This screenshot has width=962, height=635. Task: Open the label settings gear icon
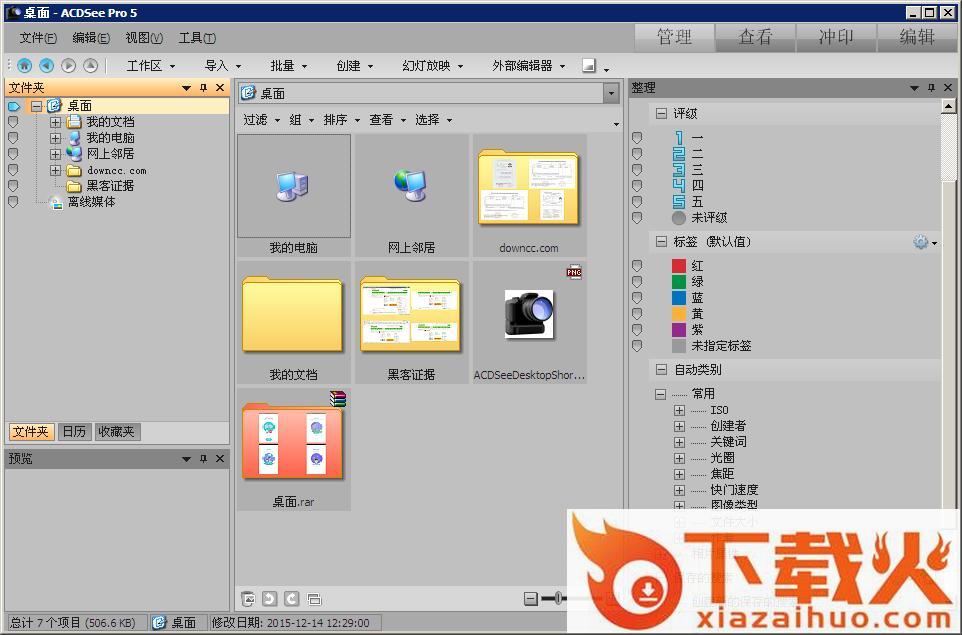tap(920, 242)
